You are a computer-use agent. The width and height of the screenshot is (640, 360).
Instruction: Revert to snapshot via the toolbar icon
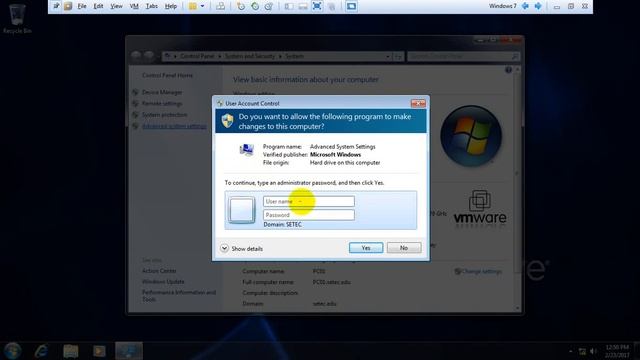[255, 6]
